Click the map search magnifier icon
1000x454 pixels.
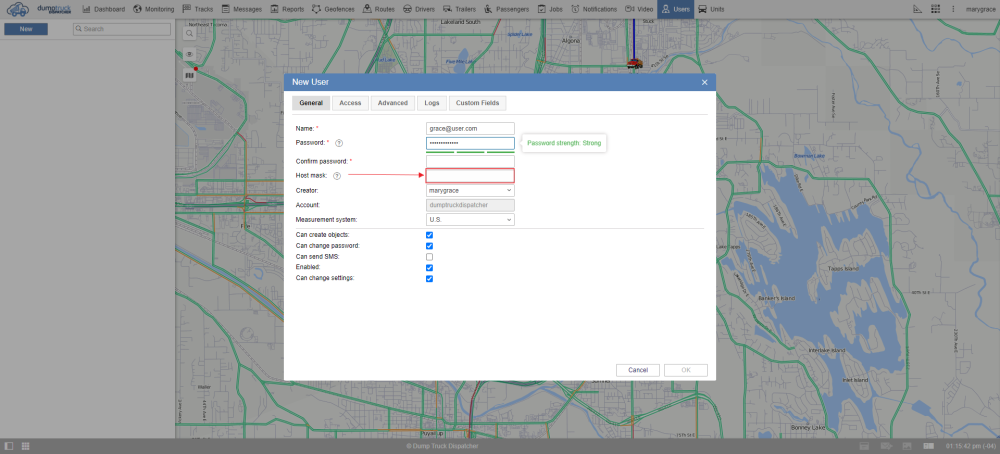189,33
